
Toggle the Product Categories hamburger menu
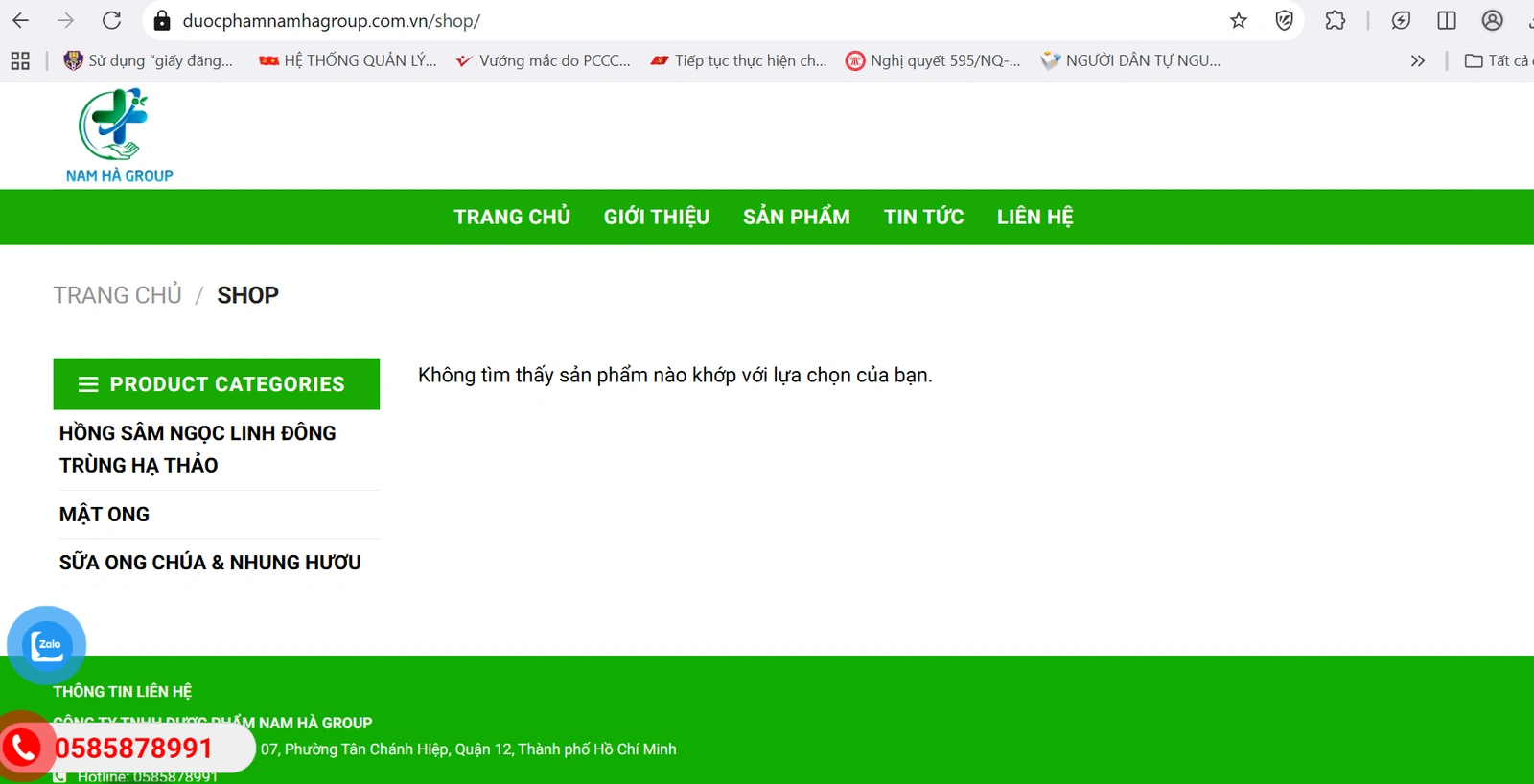pyautogui.click(x=88, y=384)
